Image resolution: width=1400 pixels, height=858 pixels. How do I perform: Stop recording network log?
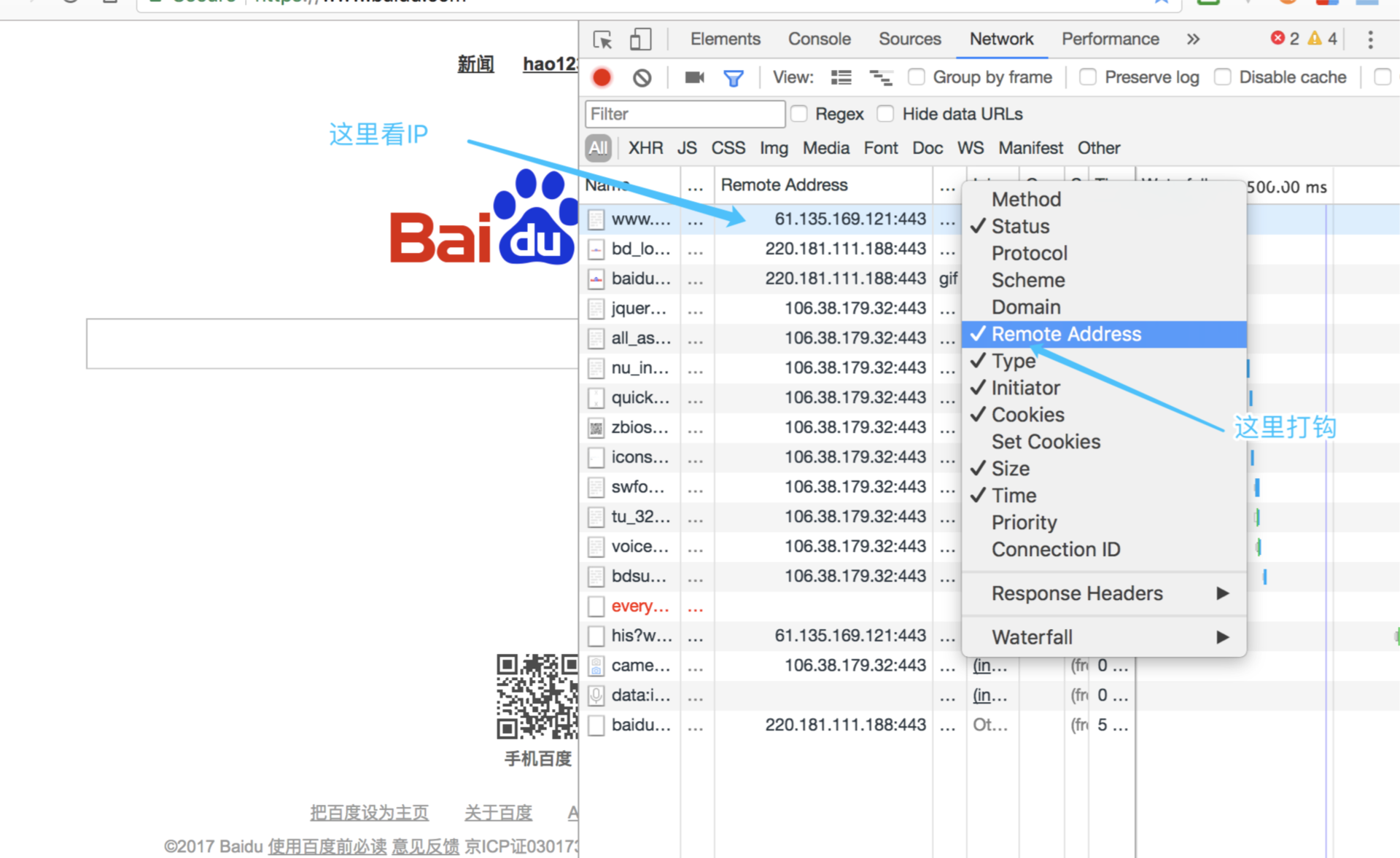602,77
